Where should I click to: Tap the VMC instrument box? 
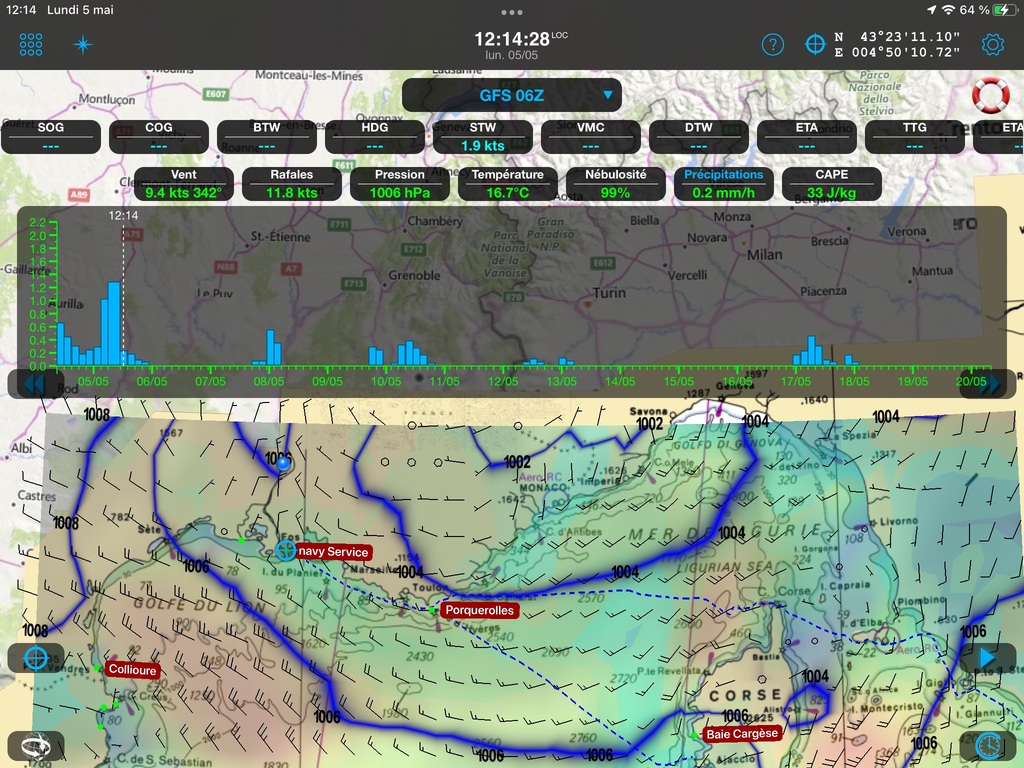(590, 136)
